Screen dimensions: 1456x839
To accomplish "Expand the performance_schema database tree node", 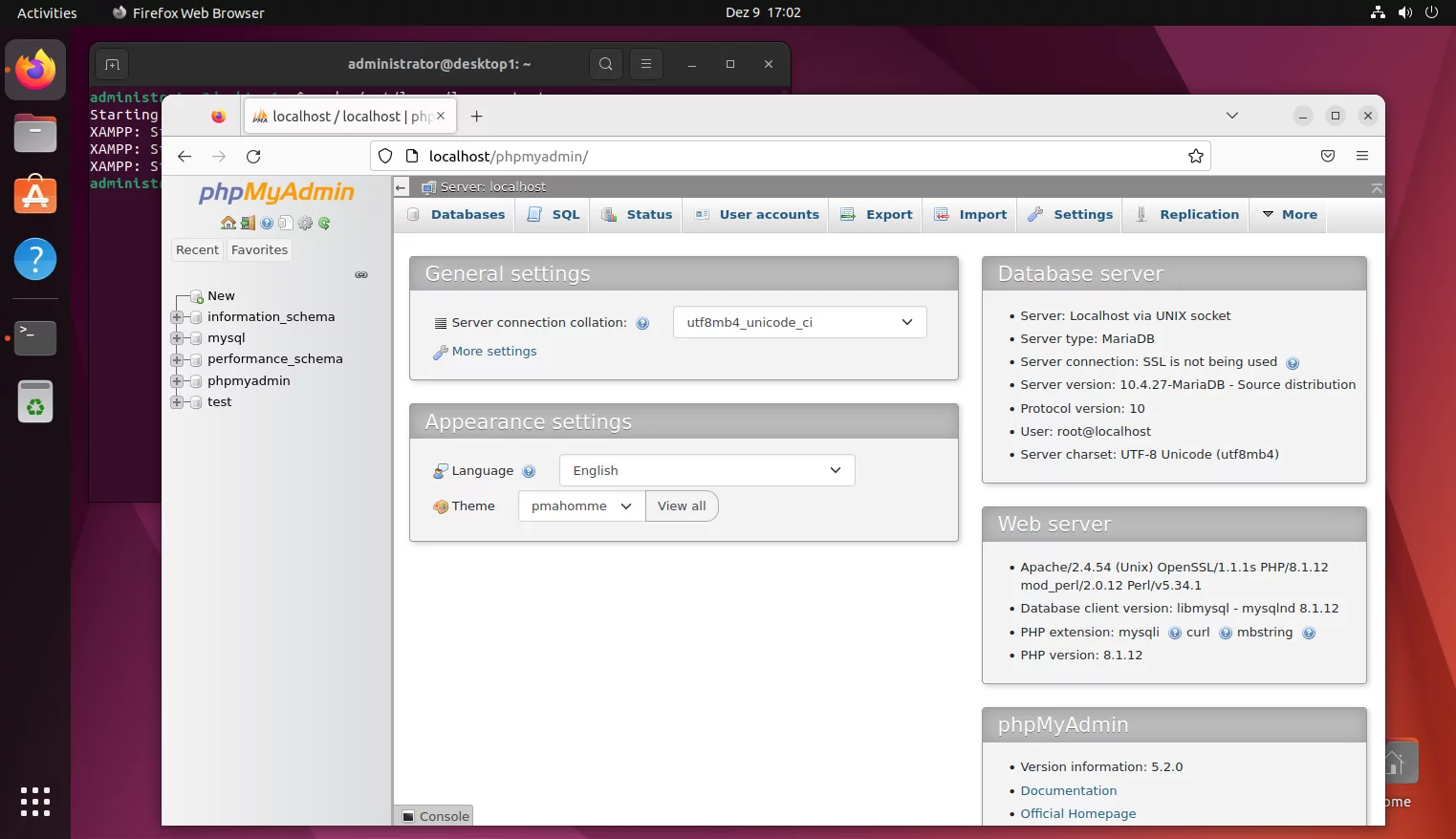I will tap(177, 359).
